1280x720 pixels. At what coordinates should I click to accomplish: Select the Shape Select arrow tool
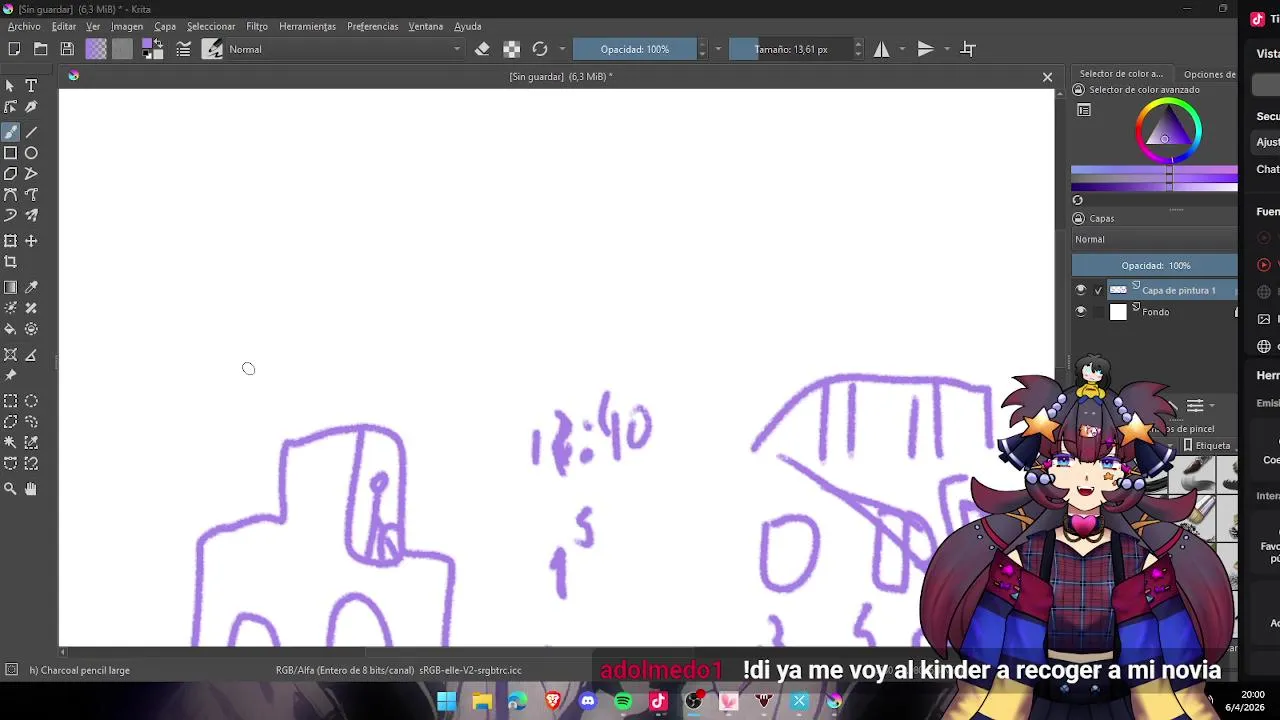(x=10, y=86)
